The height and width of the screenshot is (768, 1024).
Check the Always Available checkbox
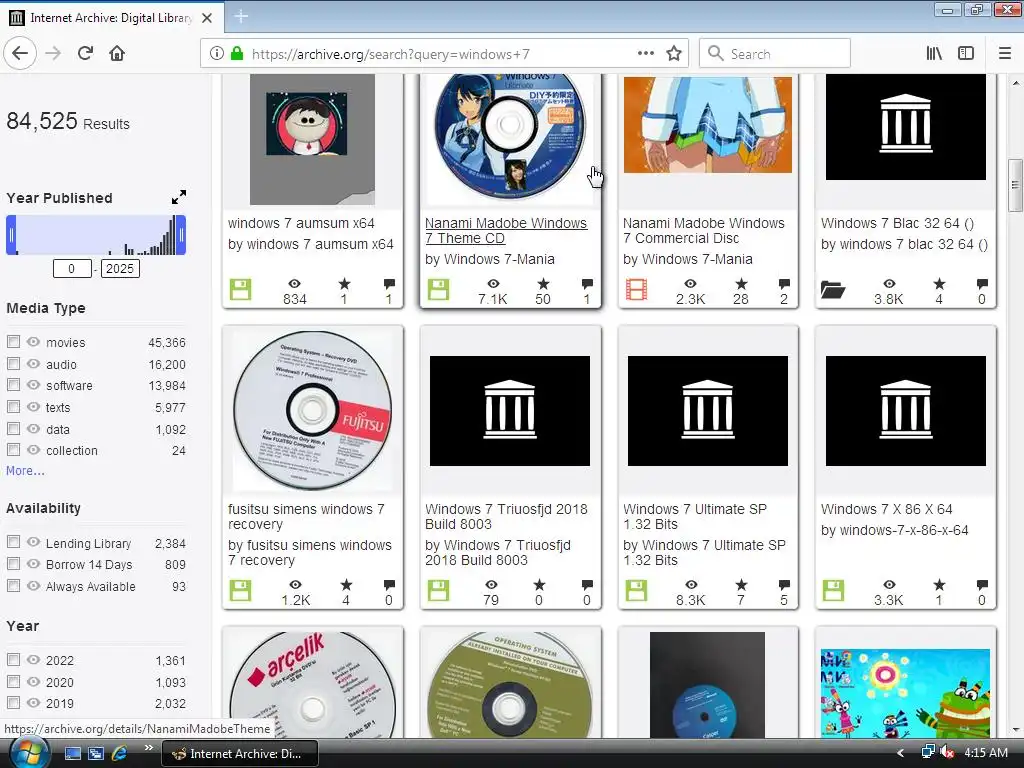pyautogui.click(x=13, y=586)
